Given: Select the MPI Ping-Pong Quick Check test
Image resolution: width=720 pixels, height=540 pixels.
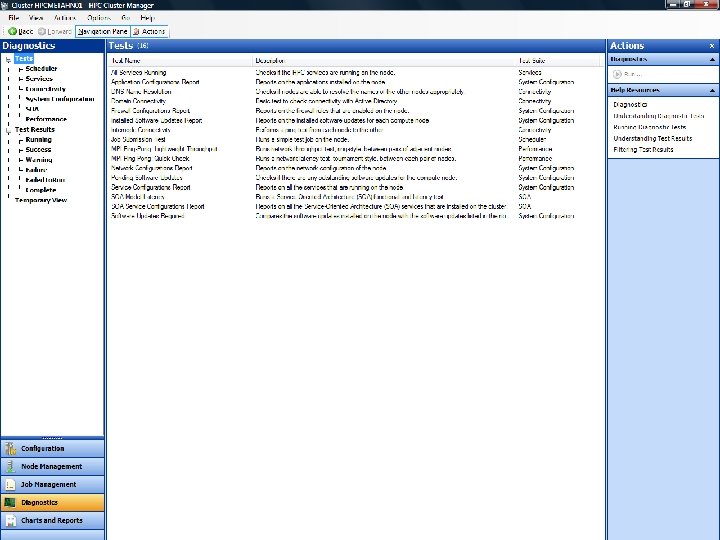Looking at the screenshot, I should (355, 158).
